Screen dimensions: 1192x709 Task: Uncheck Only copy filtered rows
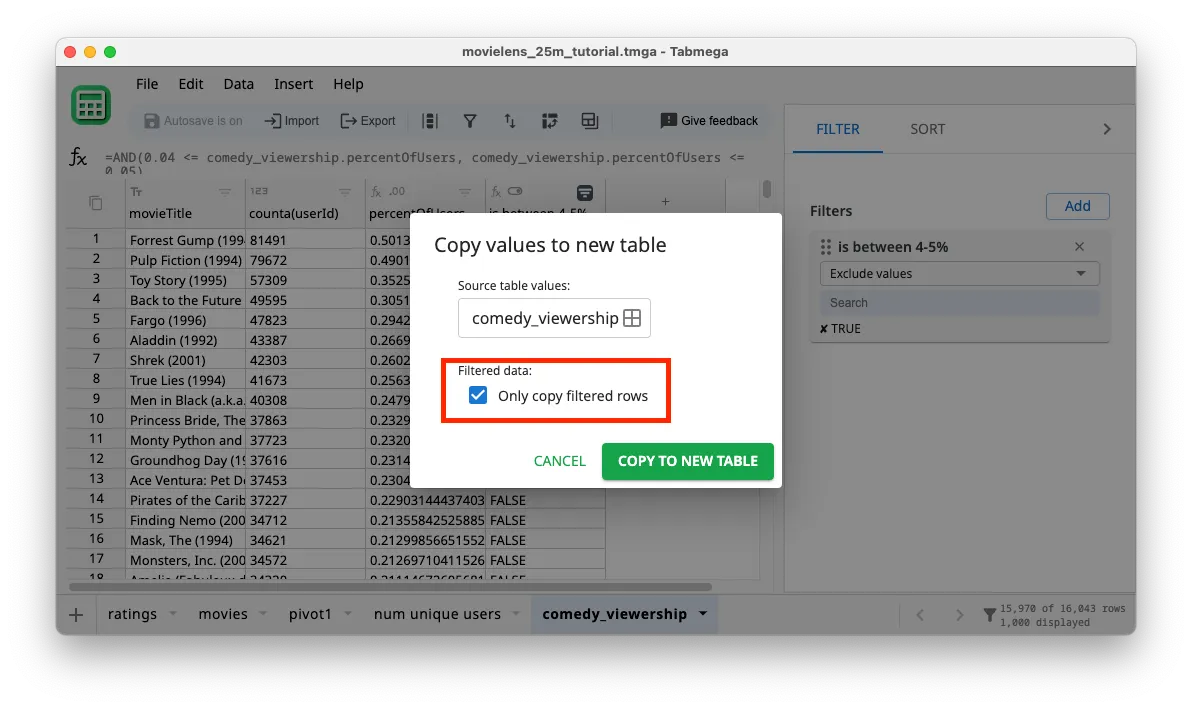coord(478,396)
